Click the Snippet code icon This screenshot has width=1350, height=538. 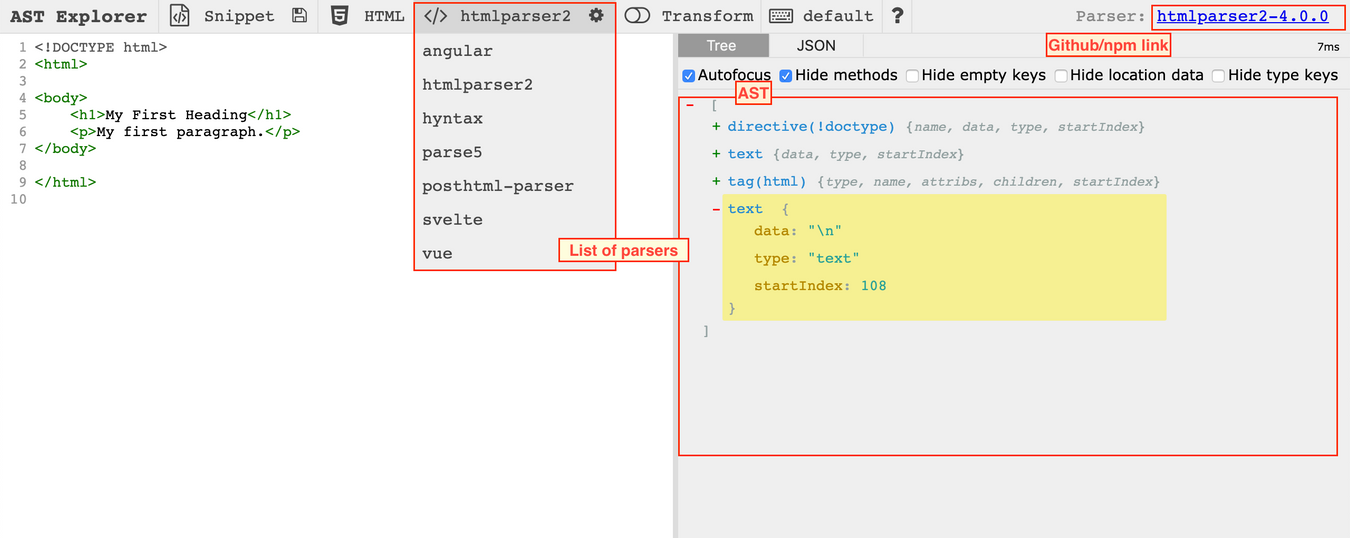coord(180,16)
